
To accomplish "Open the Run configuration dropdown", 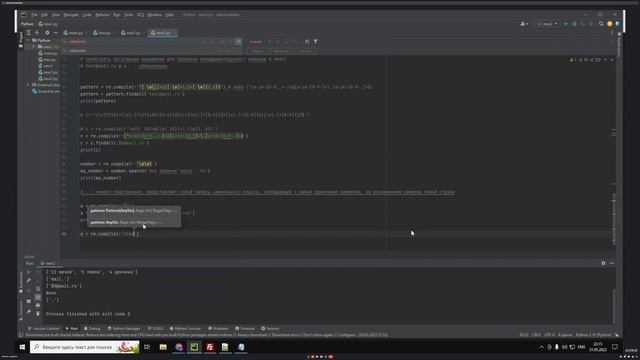I will [x=547, y=24].
